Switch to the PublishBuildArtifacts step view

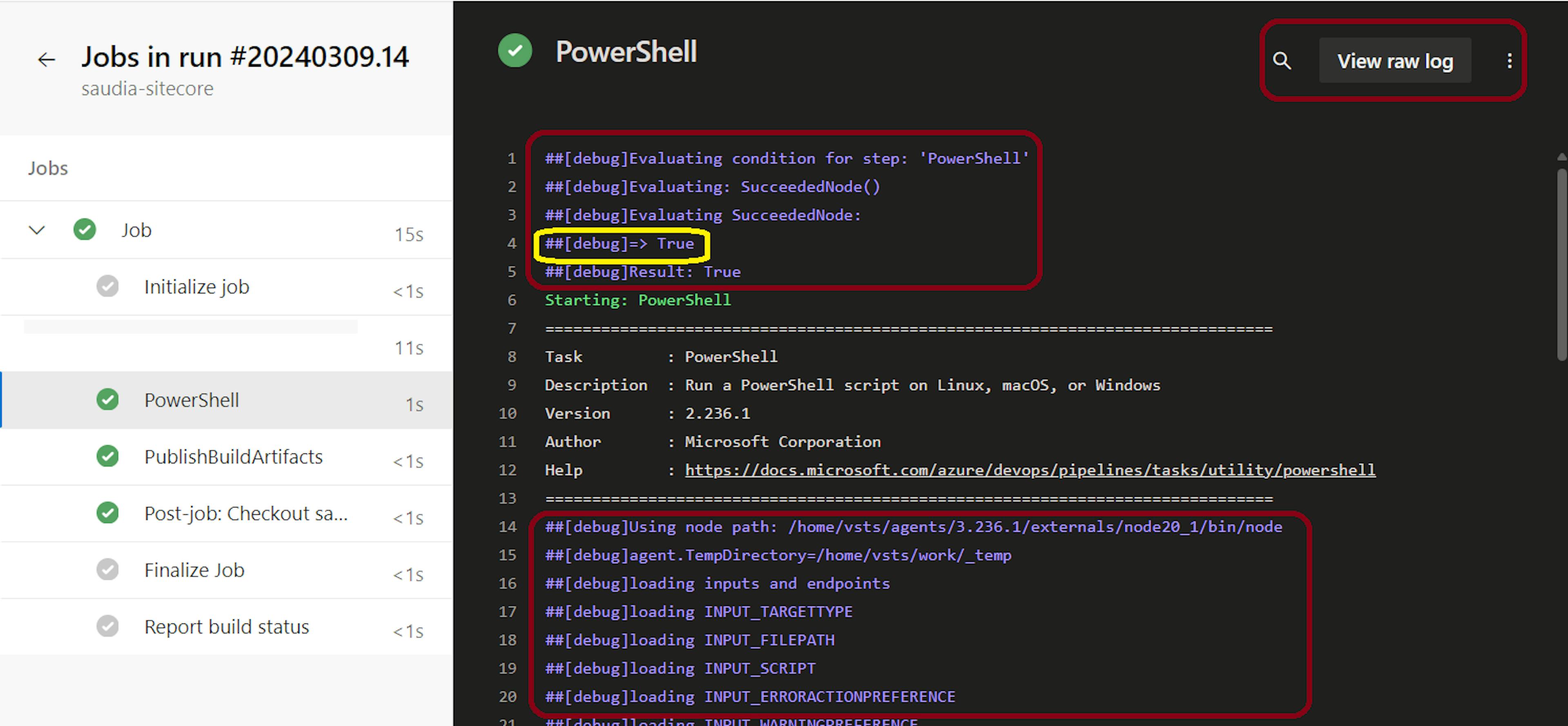pos(234,456)
